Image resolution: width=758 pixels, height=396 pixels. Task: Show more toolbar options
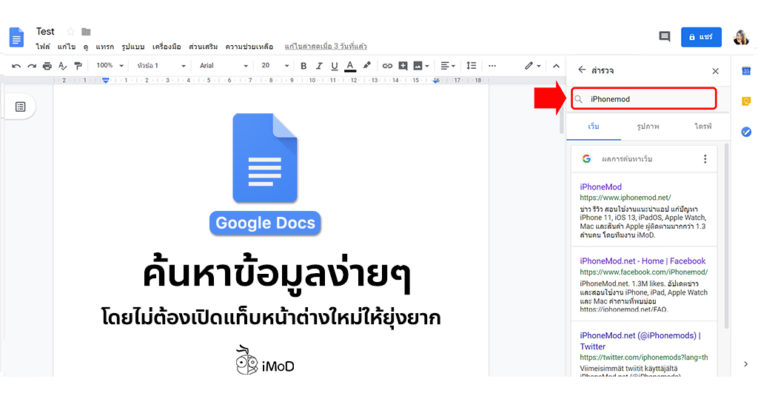(492, 66)
